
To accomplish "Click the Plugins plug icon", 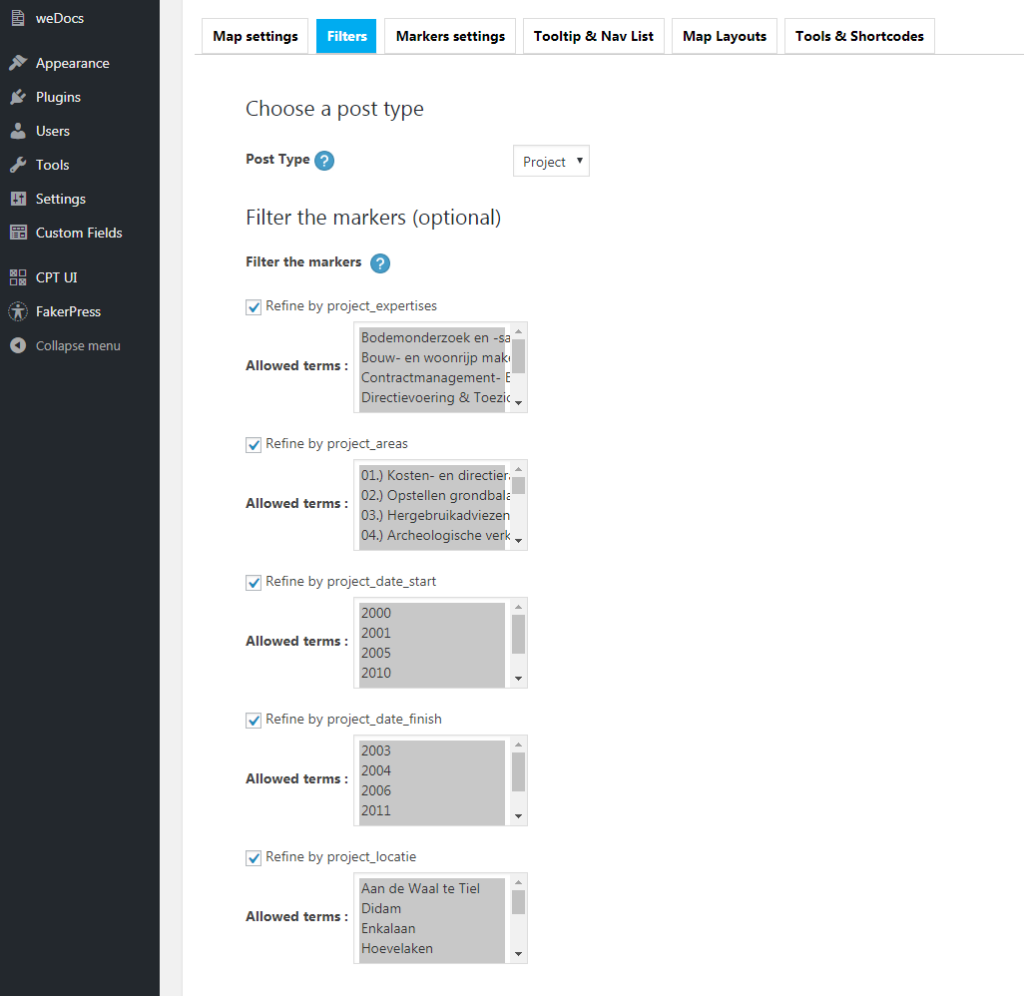I will point(18,97).
